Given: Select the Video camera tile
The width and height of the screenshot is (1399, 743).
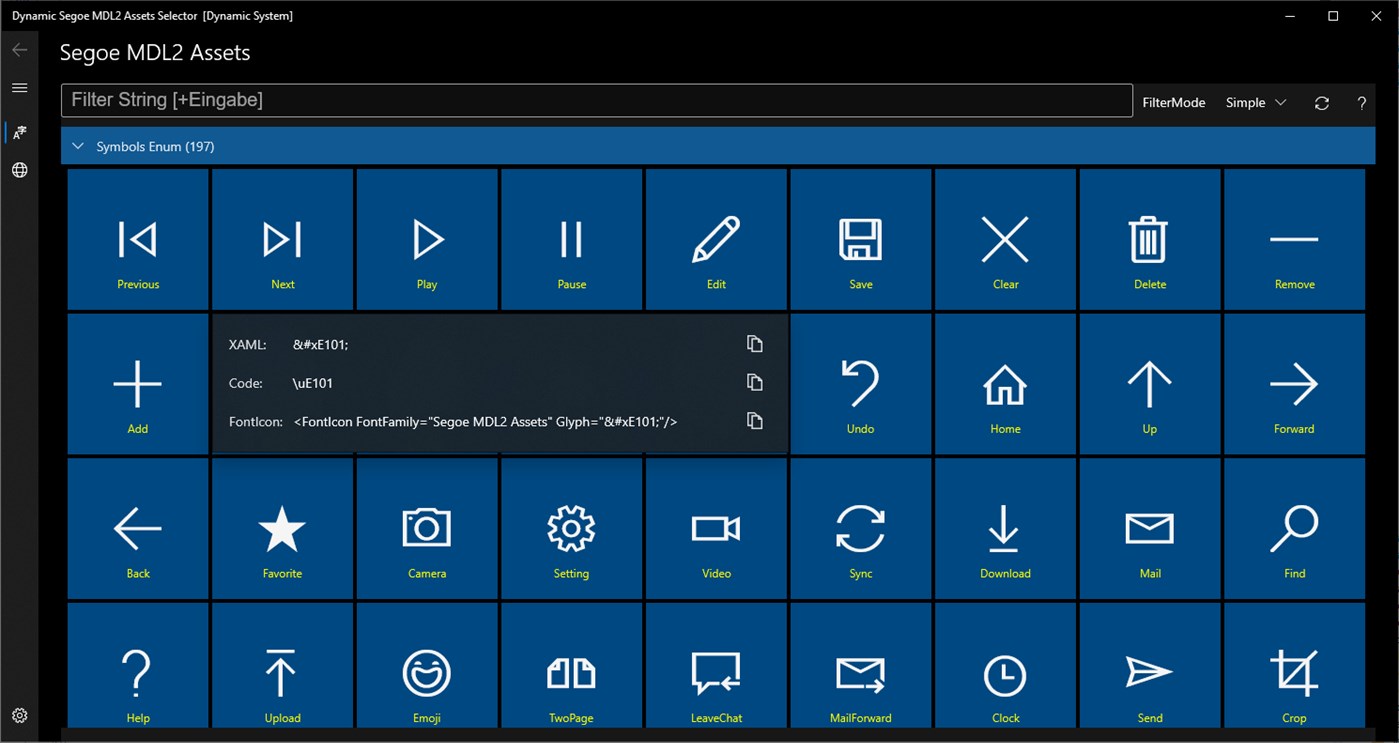Looking at the screenshot, I should coord(716,528).
